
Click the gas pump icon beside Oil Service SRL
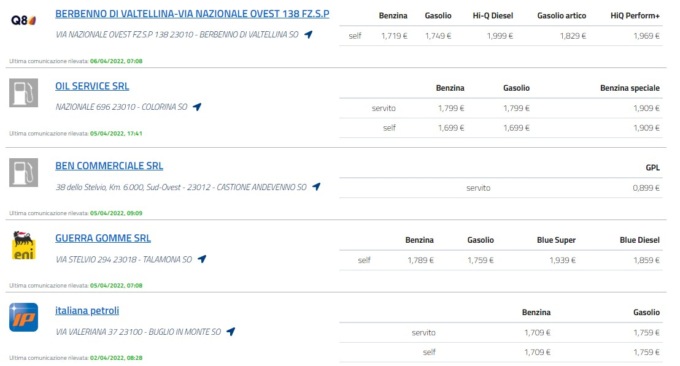[x=23, y=92]
